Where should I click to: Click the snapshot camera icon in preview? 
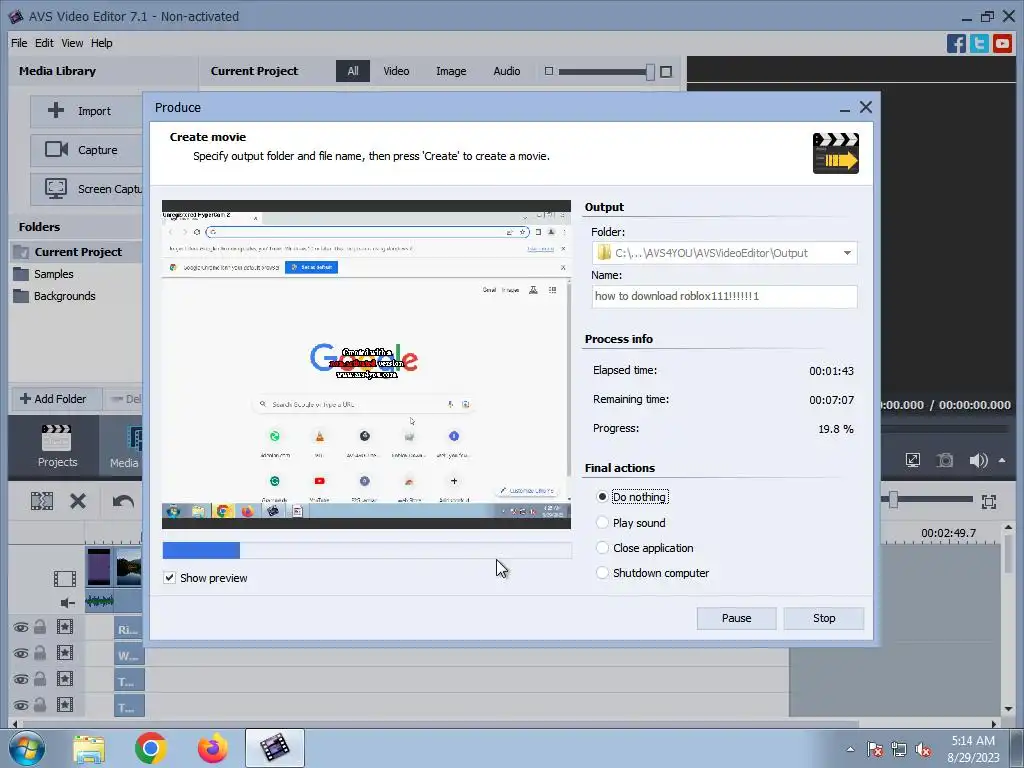click(945, 460)
